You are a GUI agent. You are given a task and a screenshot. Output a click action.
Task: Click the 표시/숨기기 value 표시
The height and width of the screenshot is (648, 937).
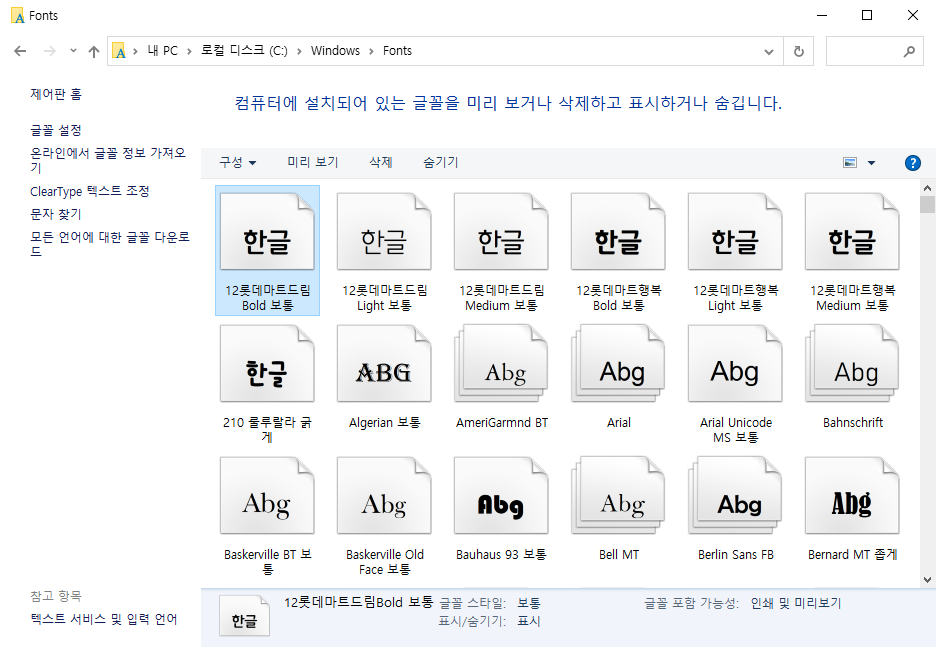click(529, 621)
